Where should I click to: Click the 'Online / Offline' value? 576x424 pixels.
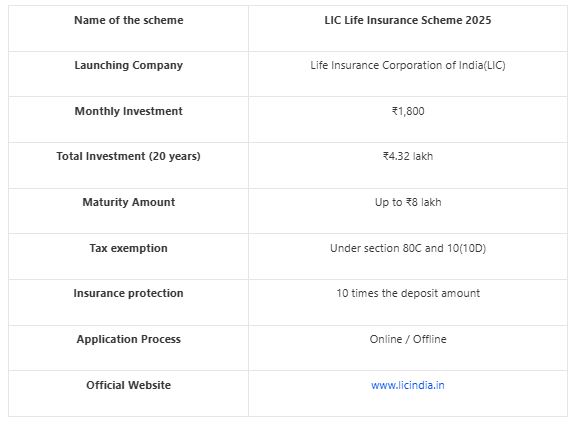coord(408,339)
